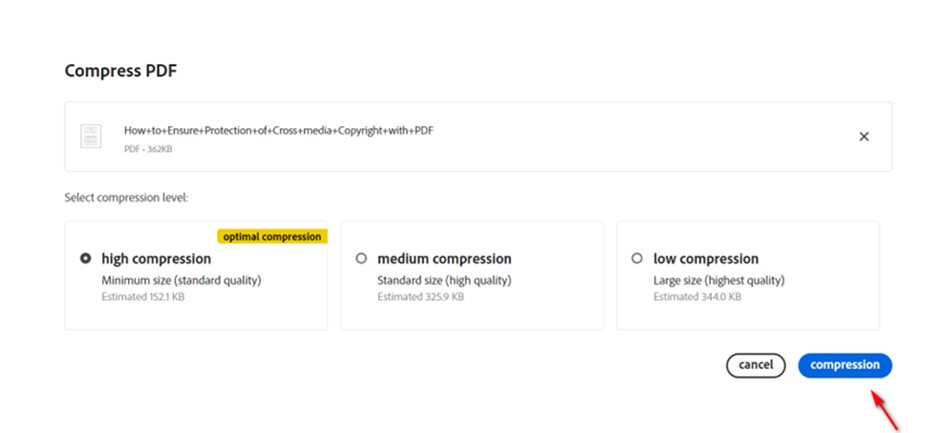Pick the low compression radio button
The width and height of the screenshot is (940, 433).
(x=637, y=258)
